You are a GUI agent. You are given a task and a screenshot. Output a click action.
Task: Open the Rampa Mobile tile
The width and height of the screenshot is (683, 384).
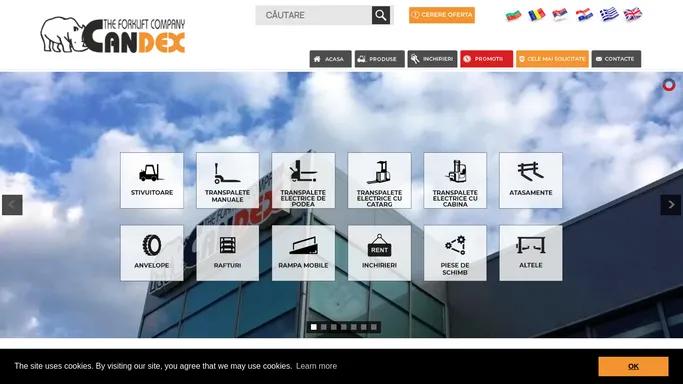(x=303, y=253)
